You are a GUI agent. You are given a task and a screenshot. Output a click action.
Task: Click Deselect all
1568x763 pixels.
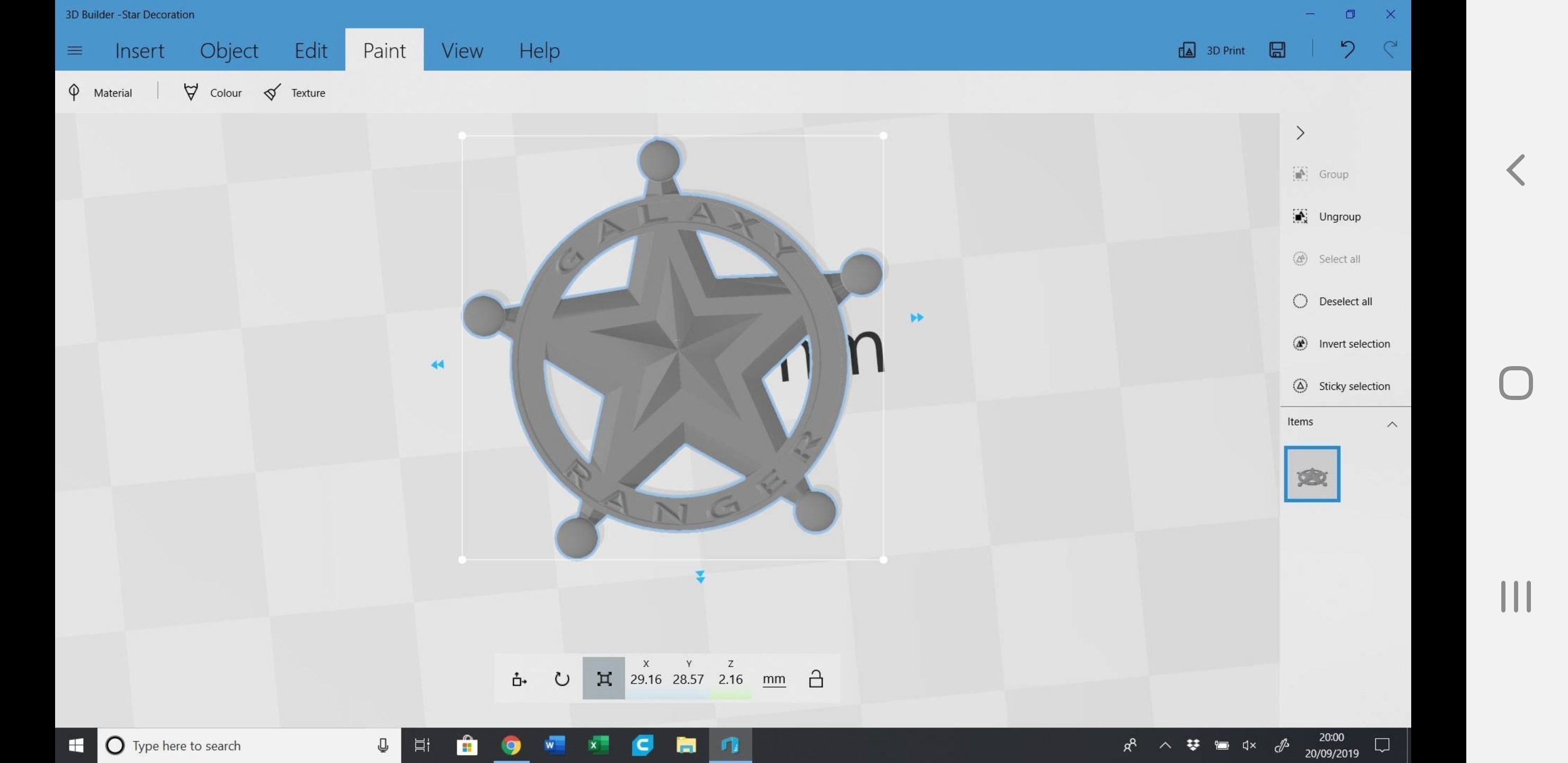coord(1344,301)
